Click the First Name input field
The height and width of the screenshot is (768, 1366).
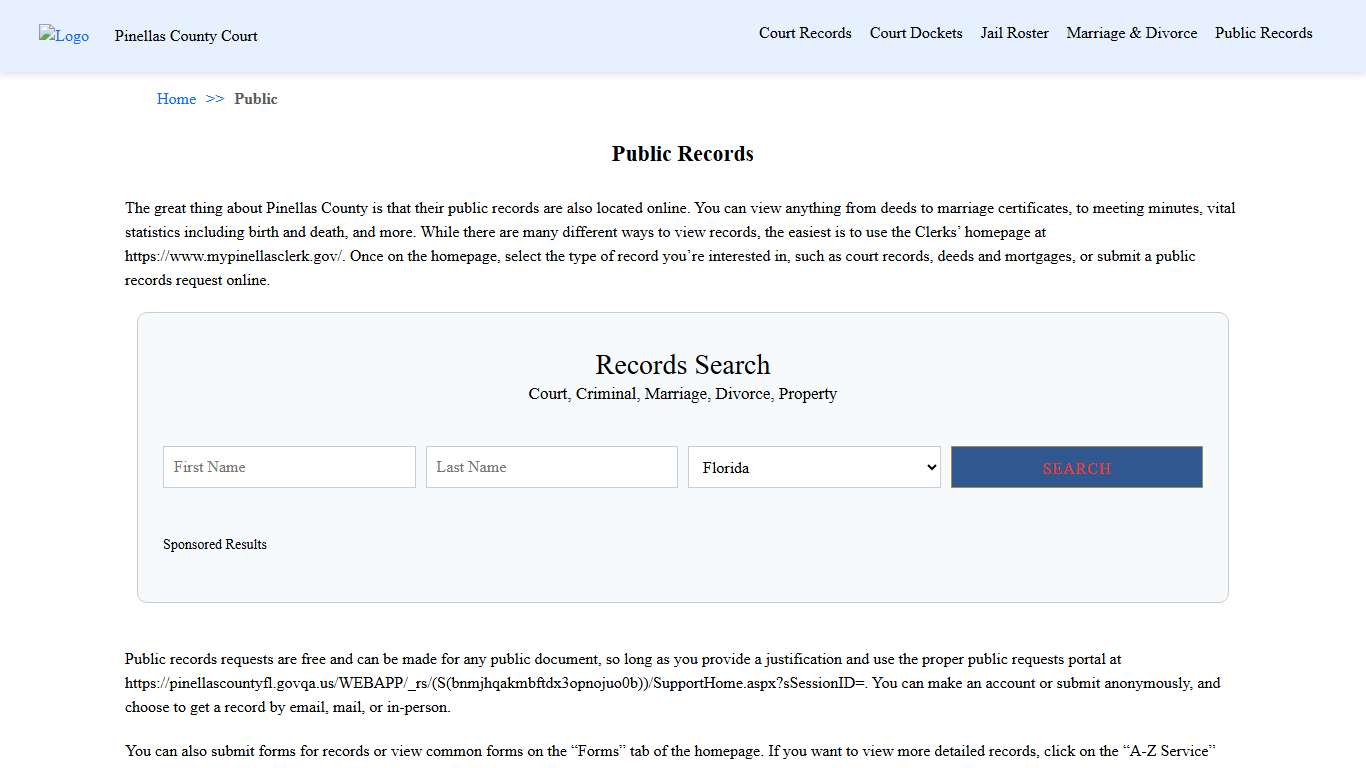pos(289,467)
